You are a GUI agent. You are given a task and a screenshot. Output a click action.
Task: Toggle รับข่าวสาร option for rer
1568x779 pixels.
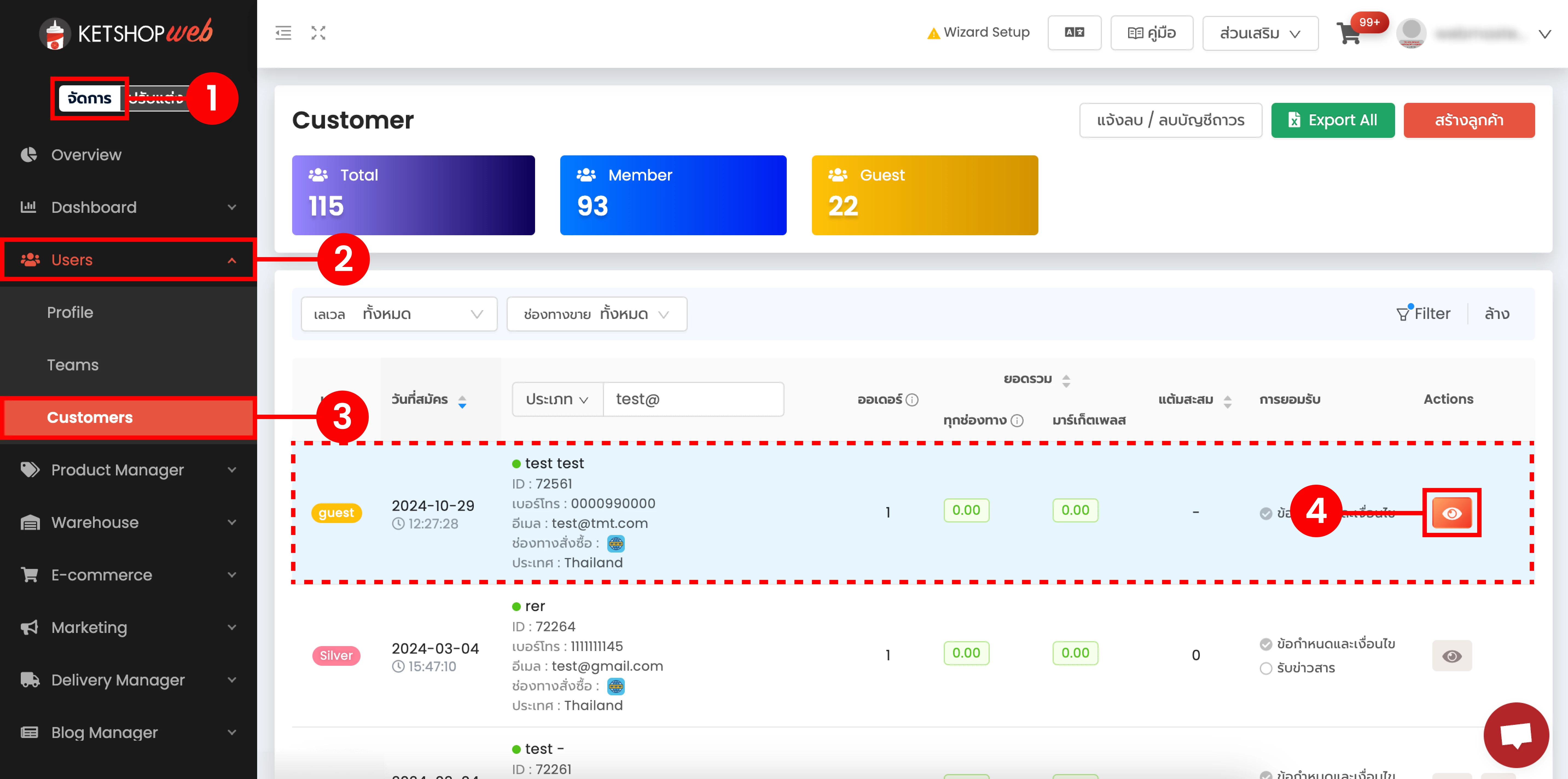pyautogui.click(x=1266, y=669)
